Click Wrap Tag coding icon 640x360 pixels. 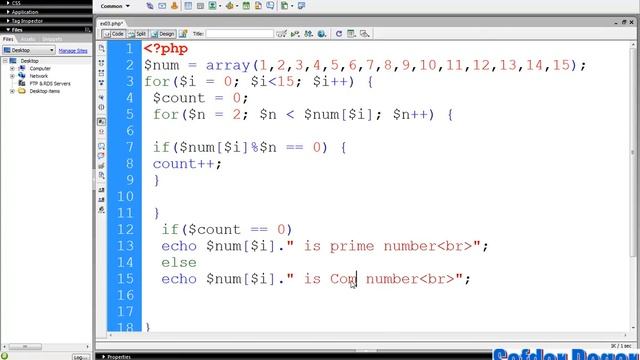click(102, 166)
